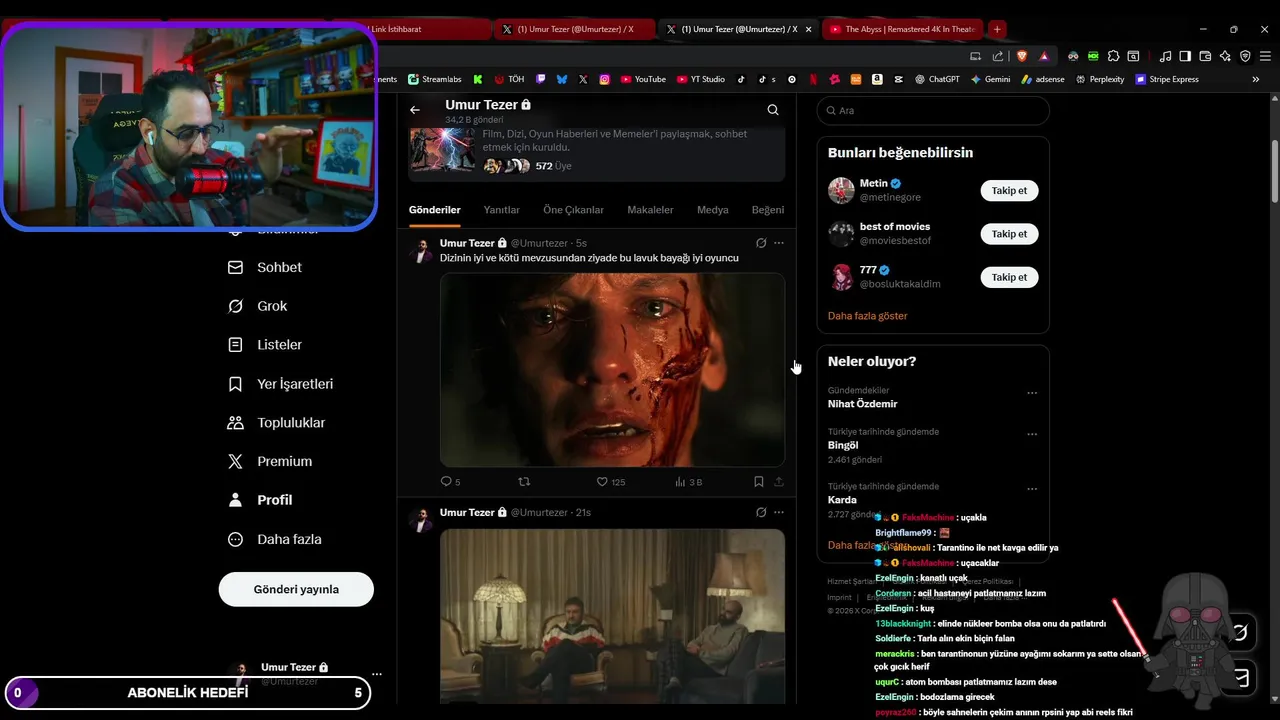Open options for the Bingöl trend
Image resolution: width=1280 pixels, height=720 pixels.
[1032, 434]
